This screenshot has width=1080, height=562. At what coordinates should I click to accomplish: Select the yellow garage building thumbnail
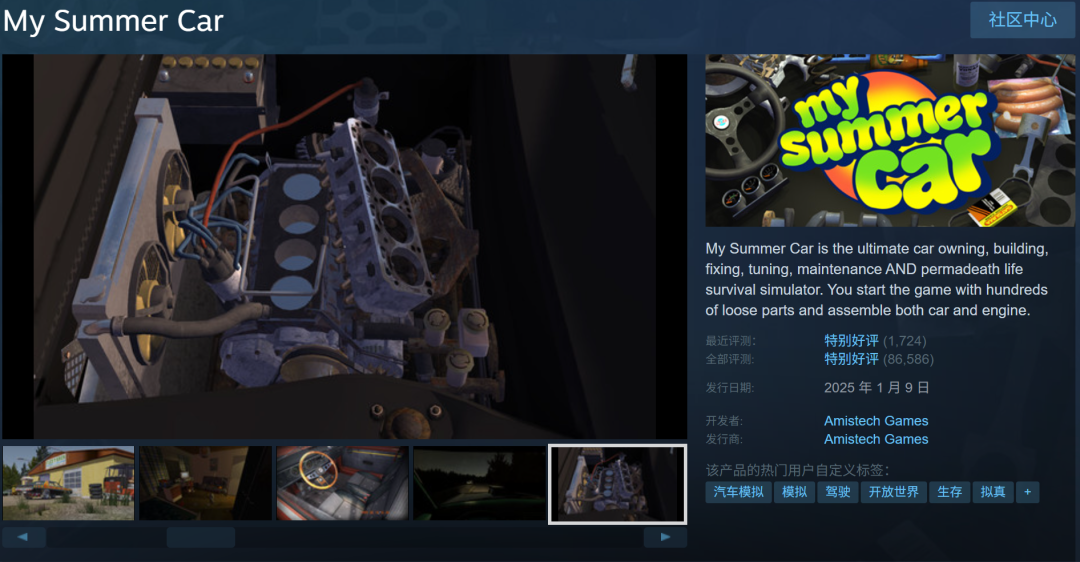point(68,483)
